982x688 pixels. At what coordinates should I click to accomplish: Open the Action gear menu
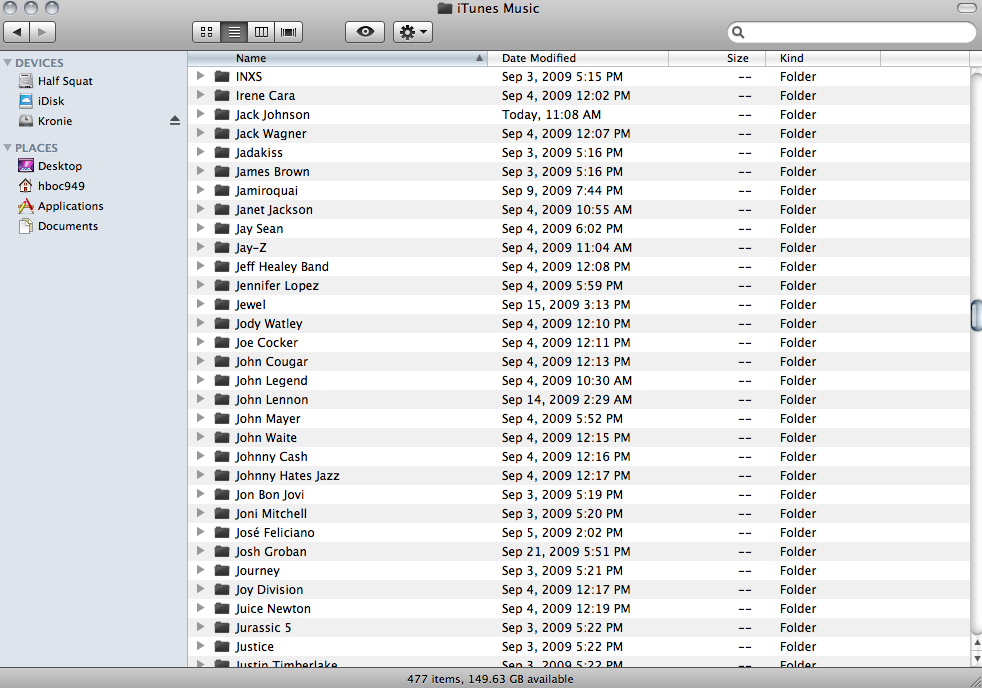click(x=412, y=31)
